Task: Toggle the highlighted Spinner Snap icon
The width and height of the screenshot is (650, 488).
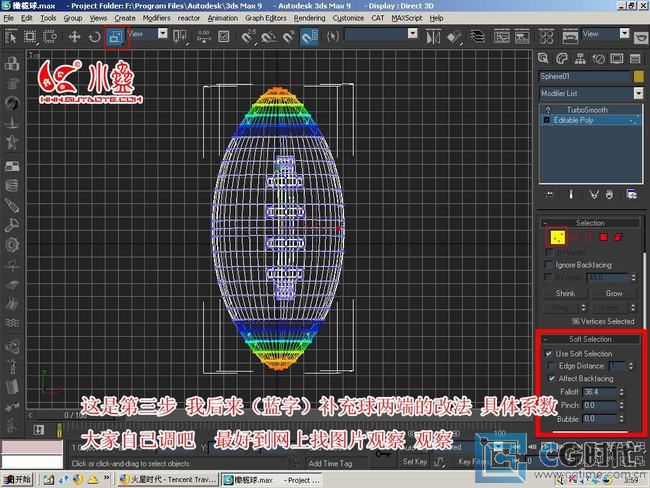Action: (309, 37)
